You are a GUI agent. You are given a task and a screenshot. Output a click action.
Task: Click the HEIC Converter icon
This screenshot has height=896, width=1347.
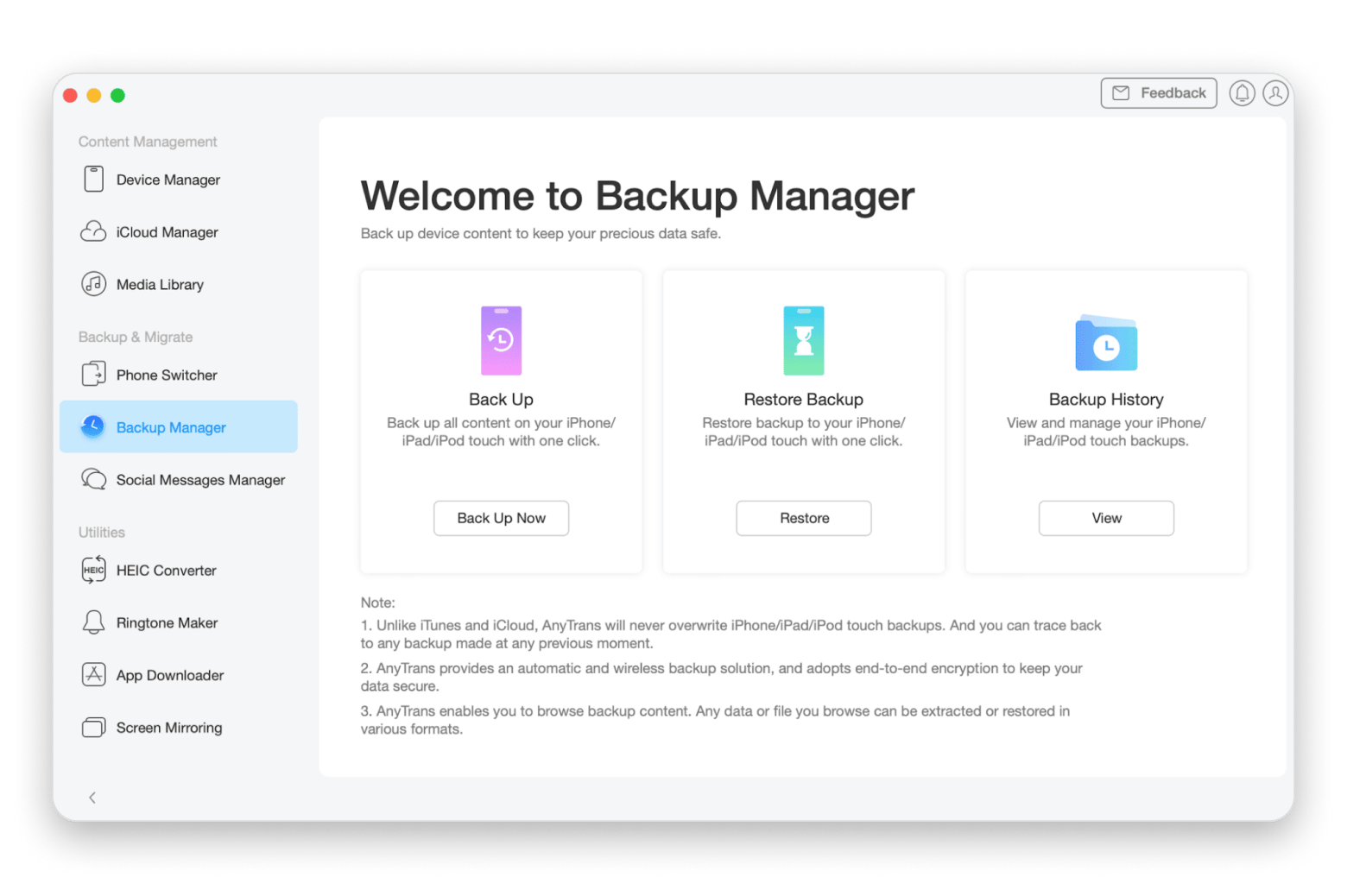click(93, 570)
